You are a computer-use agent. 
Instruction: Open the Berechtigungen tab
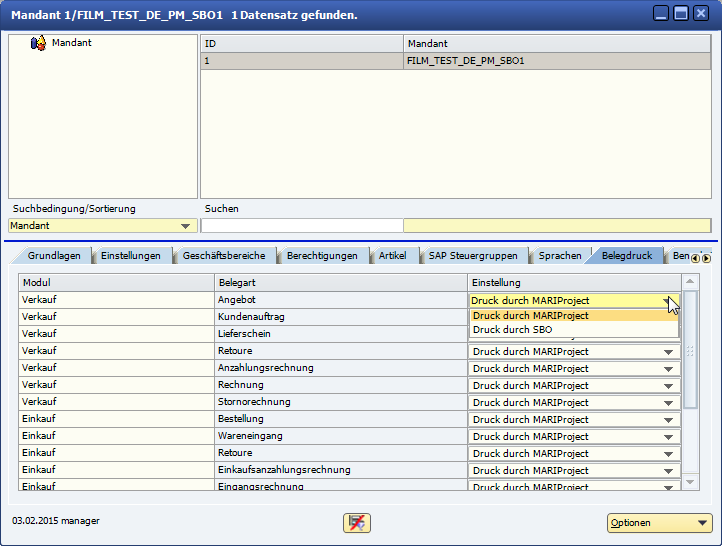[x=321, y=256]
